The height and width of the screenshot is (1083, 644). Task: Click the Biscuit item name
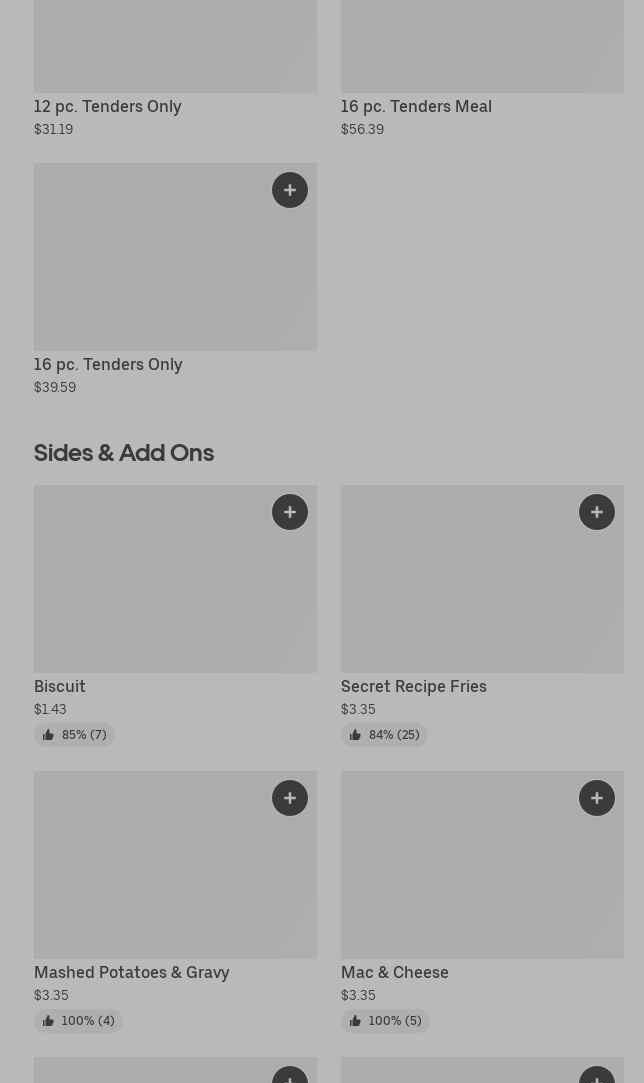tap(60, 686)
